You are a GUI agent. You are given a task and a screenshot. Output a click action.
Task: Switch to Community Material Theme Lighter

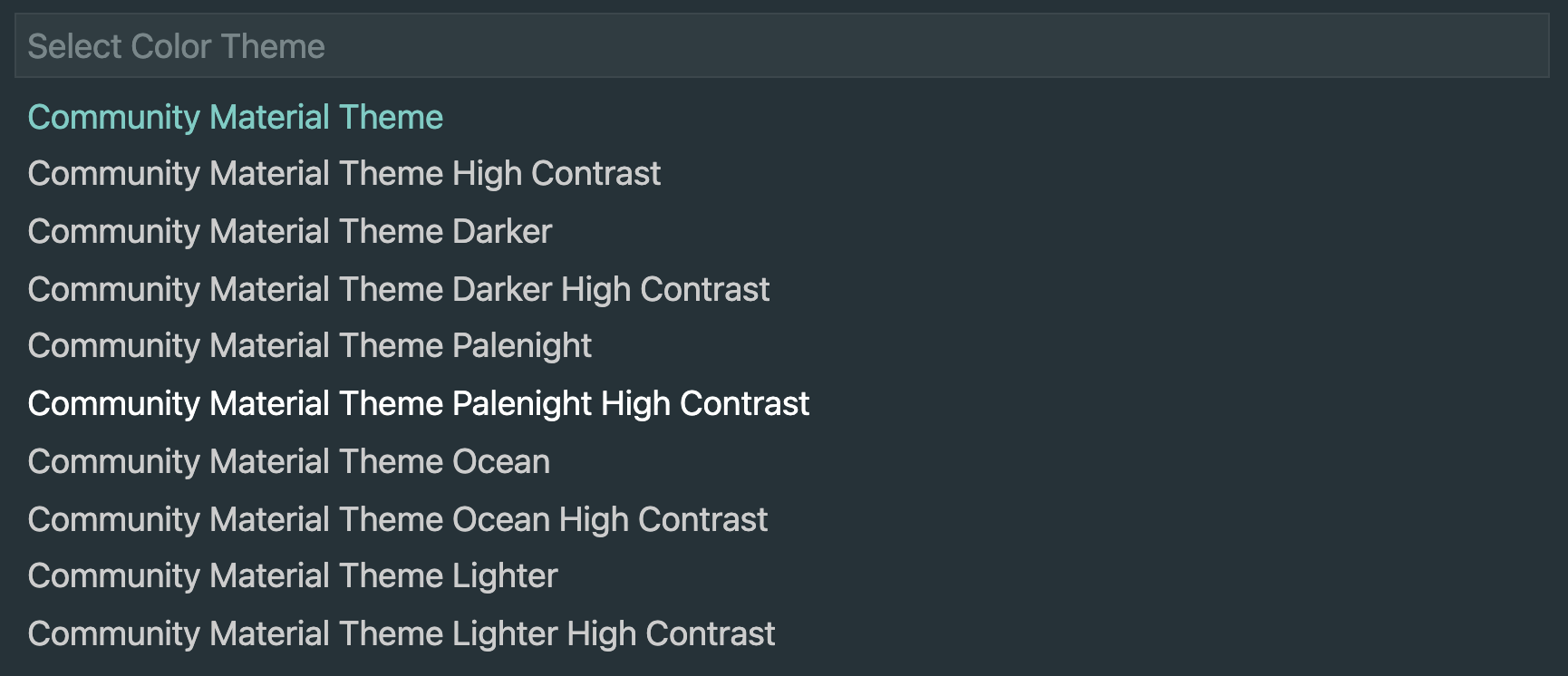[x=293, y=576]
